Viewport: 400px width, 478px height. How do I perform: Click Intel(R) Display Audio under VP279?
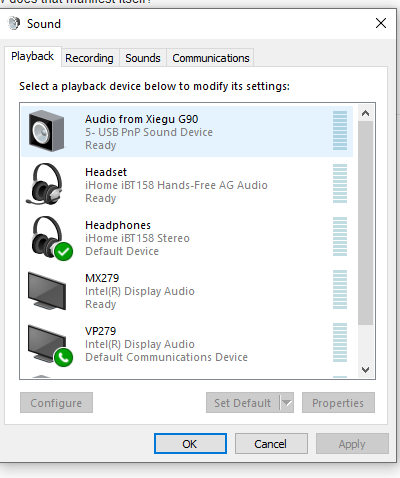point(140,344)
